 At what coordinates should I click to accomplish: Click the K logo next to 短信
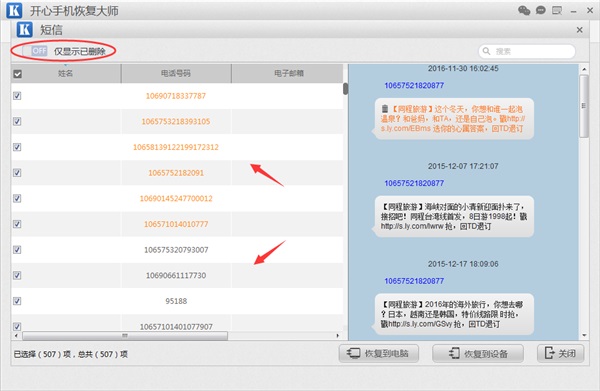click(x=24, y=29)
